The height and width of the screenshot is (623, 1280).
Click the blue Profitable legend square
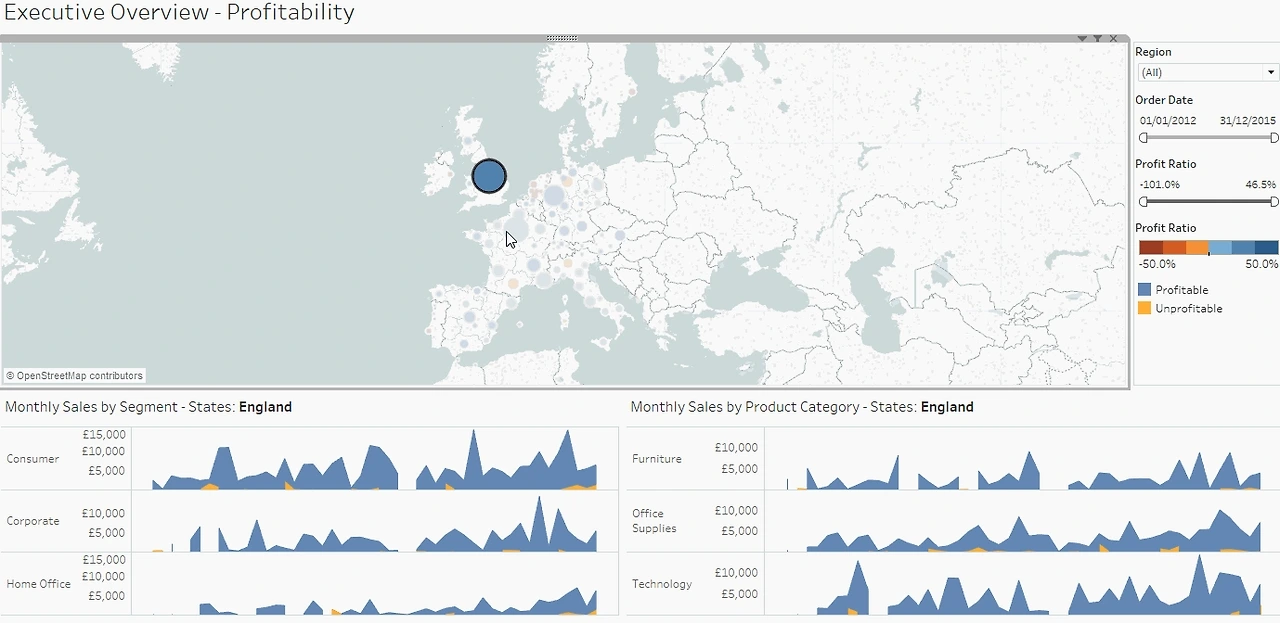click(1144, 289)
